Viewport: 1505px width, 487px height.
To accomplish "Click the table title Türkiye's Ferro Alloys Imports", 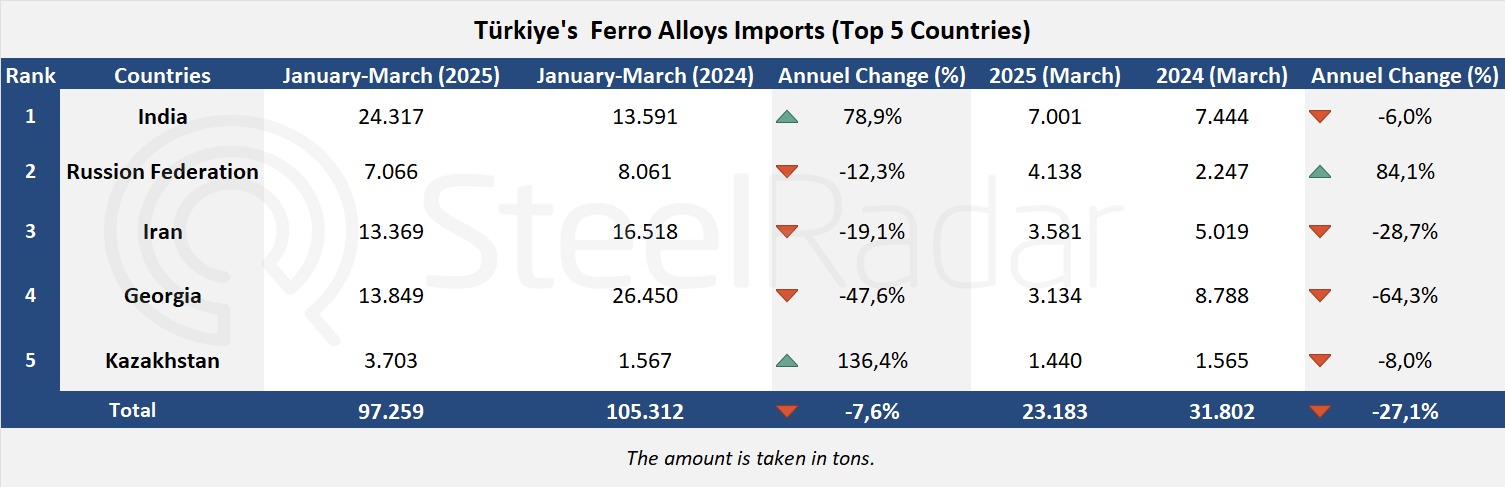I will coord(752,31).
